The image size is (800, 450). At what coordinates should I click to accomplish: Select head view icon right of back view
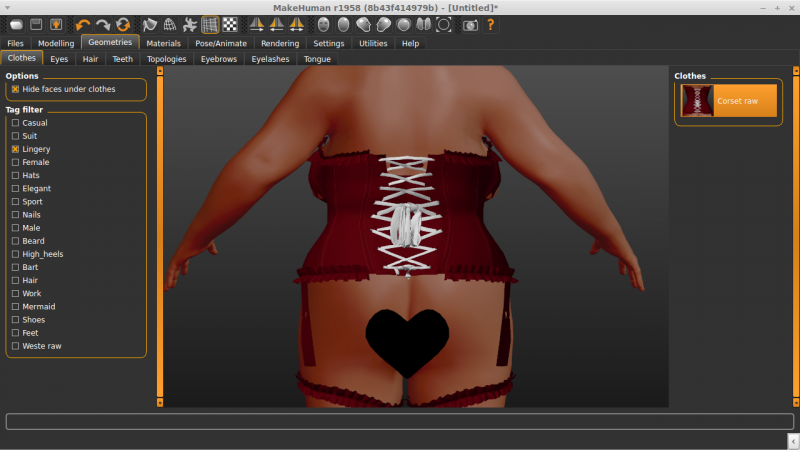(363, 24)
